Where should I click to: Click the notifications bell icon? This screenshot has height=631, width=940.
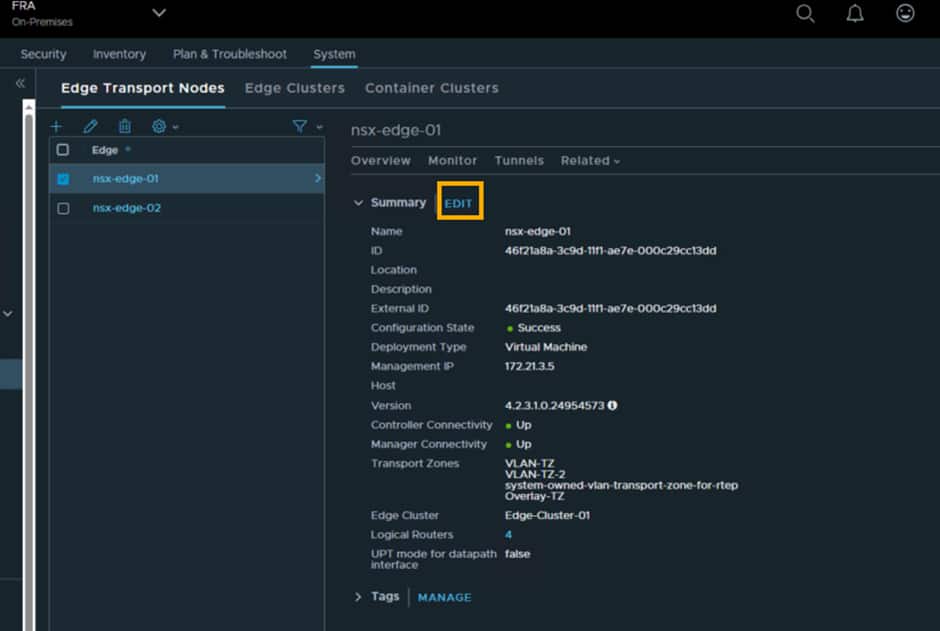(854, 14)
